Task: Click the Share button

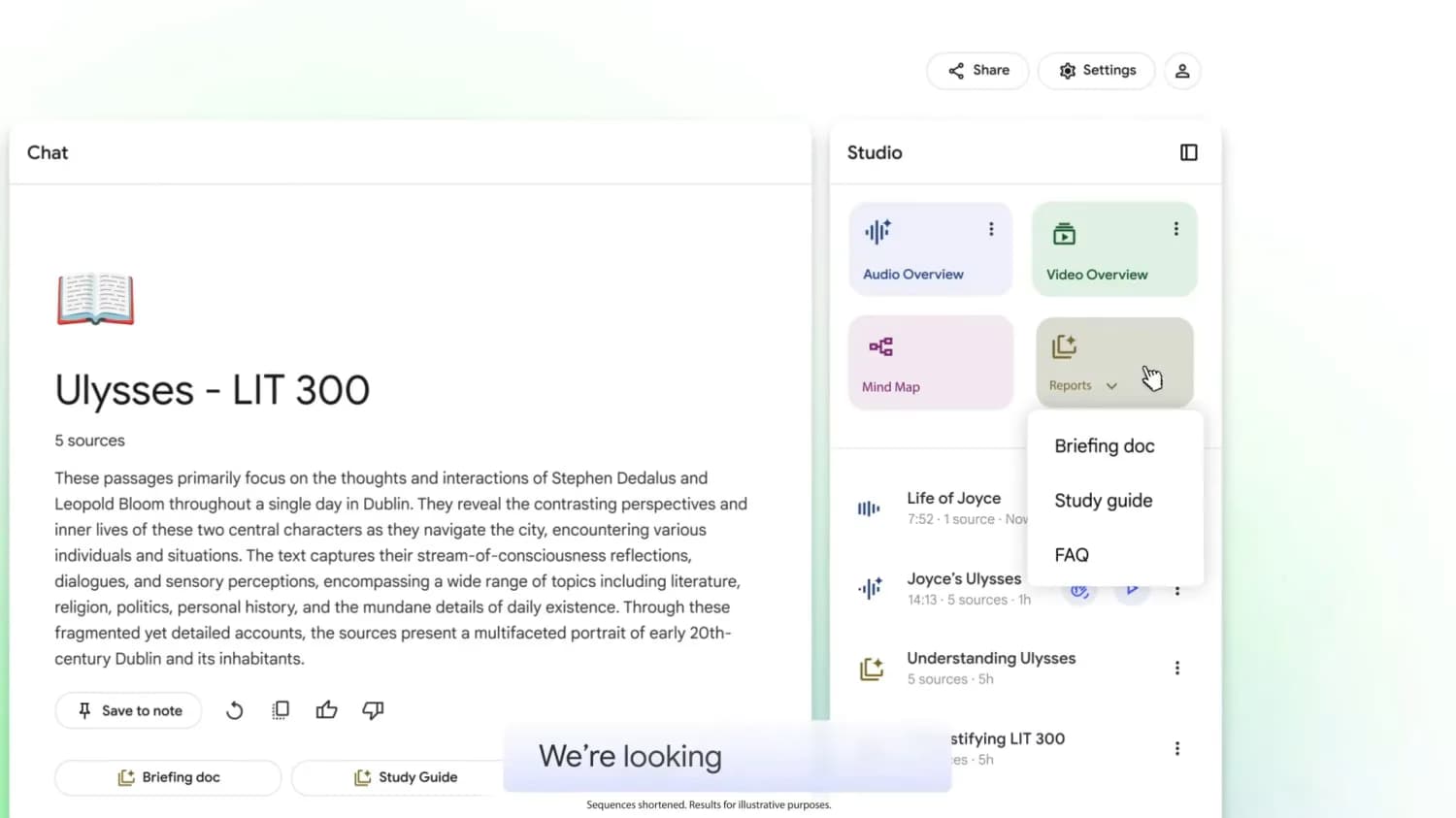Action: [x=976, y=70]
